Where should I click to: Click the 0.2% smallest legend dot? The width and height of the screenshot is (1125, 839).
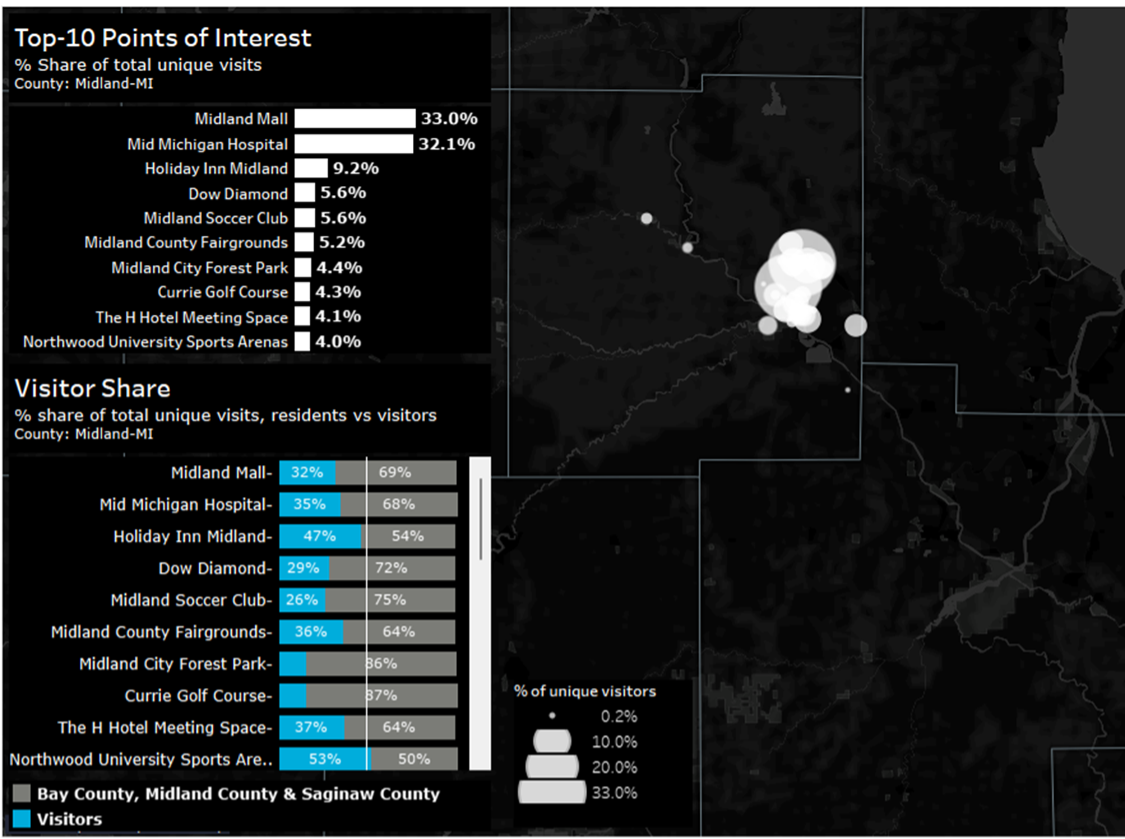[x=551, y=717]
